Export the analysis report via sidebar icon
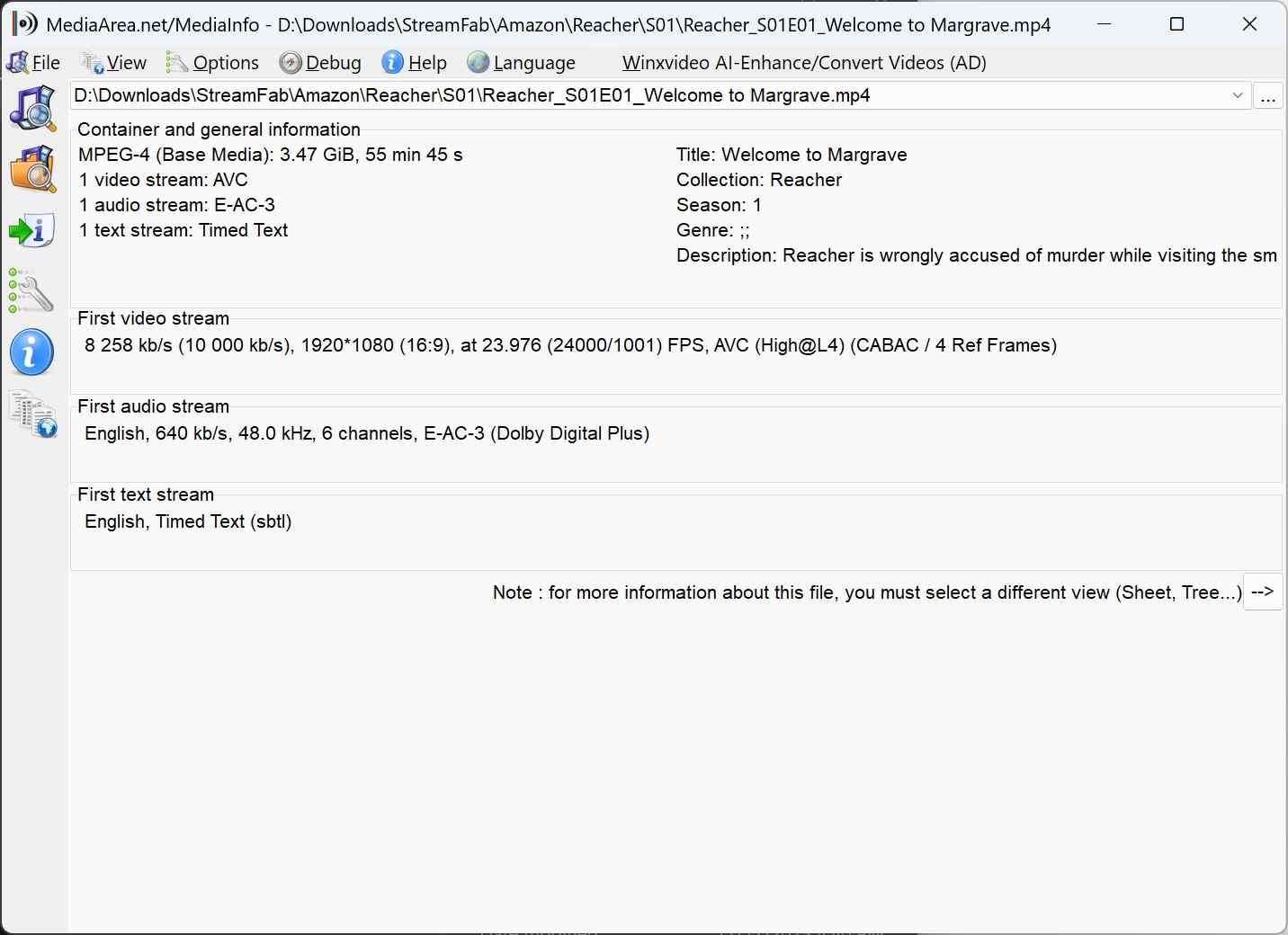Image resolution: width=1288 pixels, height=935 pixels. [32, 230]
